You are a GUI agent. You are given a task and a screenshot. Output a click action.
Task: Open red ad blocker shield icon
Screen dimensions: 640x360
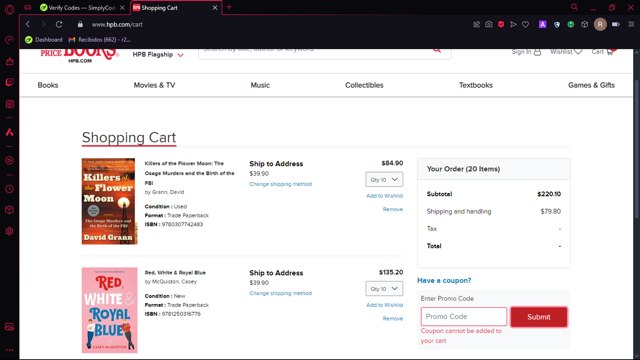[x=501, y=24]
